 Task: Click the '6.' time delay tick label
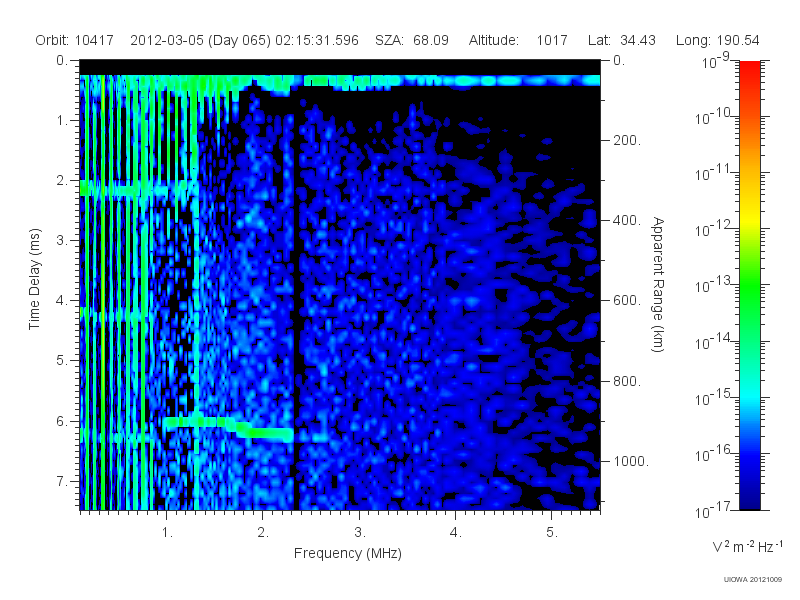point(61,421)
